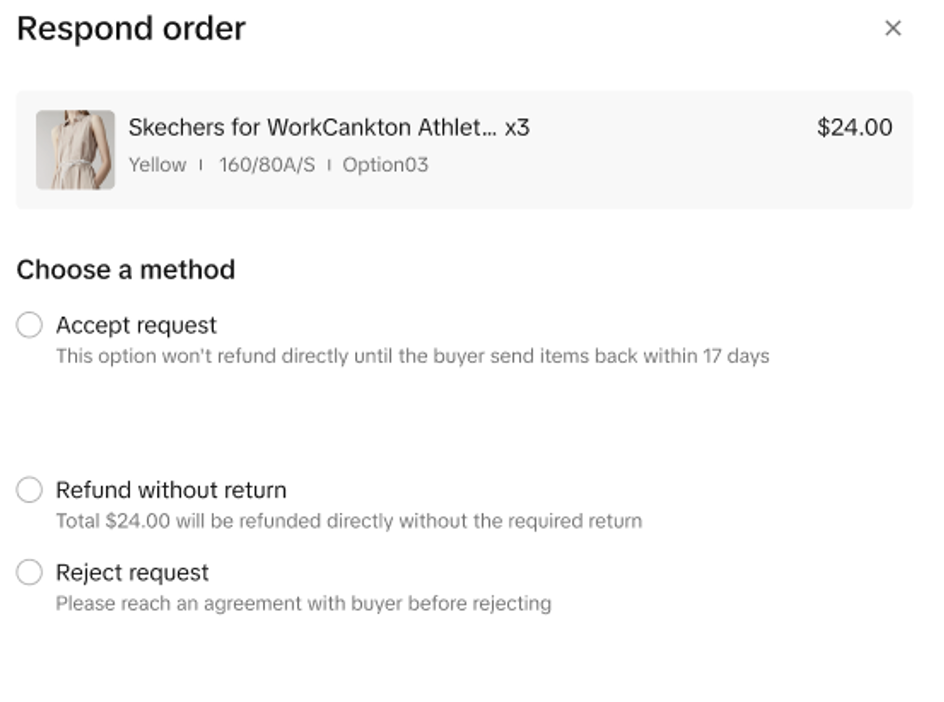The height and width of the screenshot is (702, 944).
Task: Pick the Reject request radio button
Action: click(x=29, y=573)
